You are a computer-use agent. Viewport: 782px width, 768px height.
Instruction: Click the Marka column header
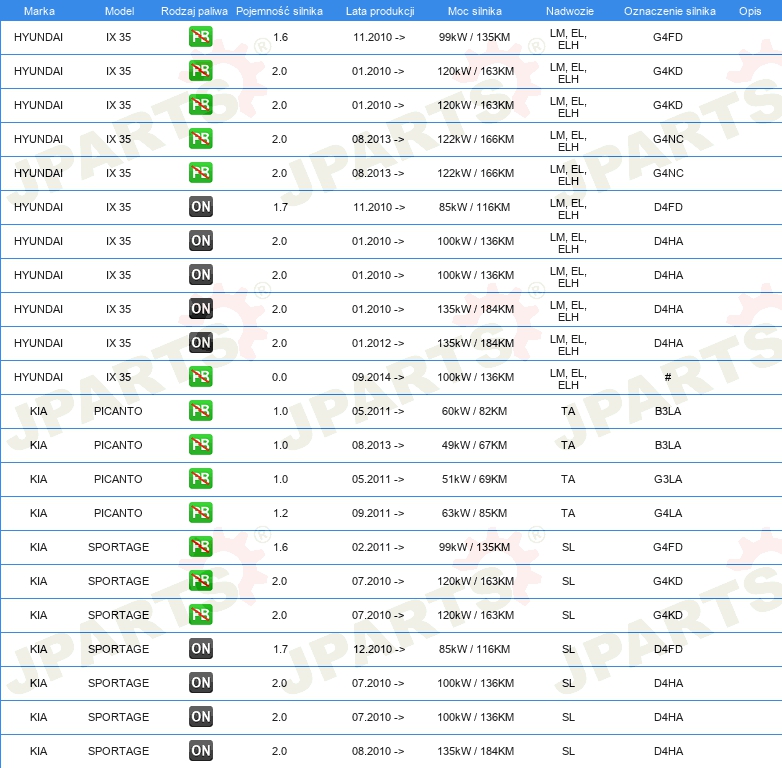(39, 11)
